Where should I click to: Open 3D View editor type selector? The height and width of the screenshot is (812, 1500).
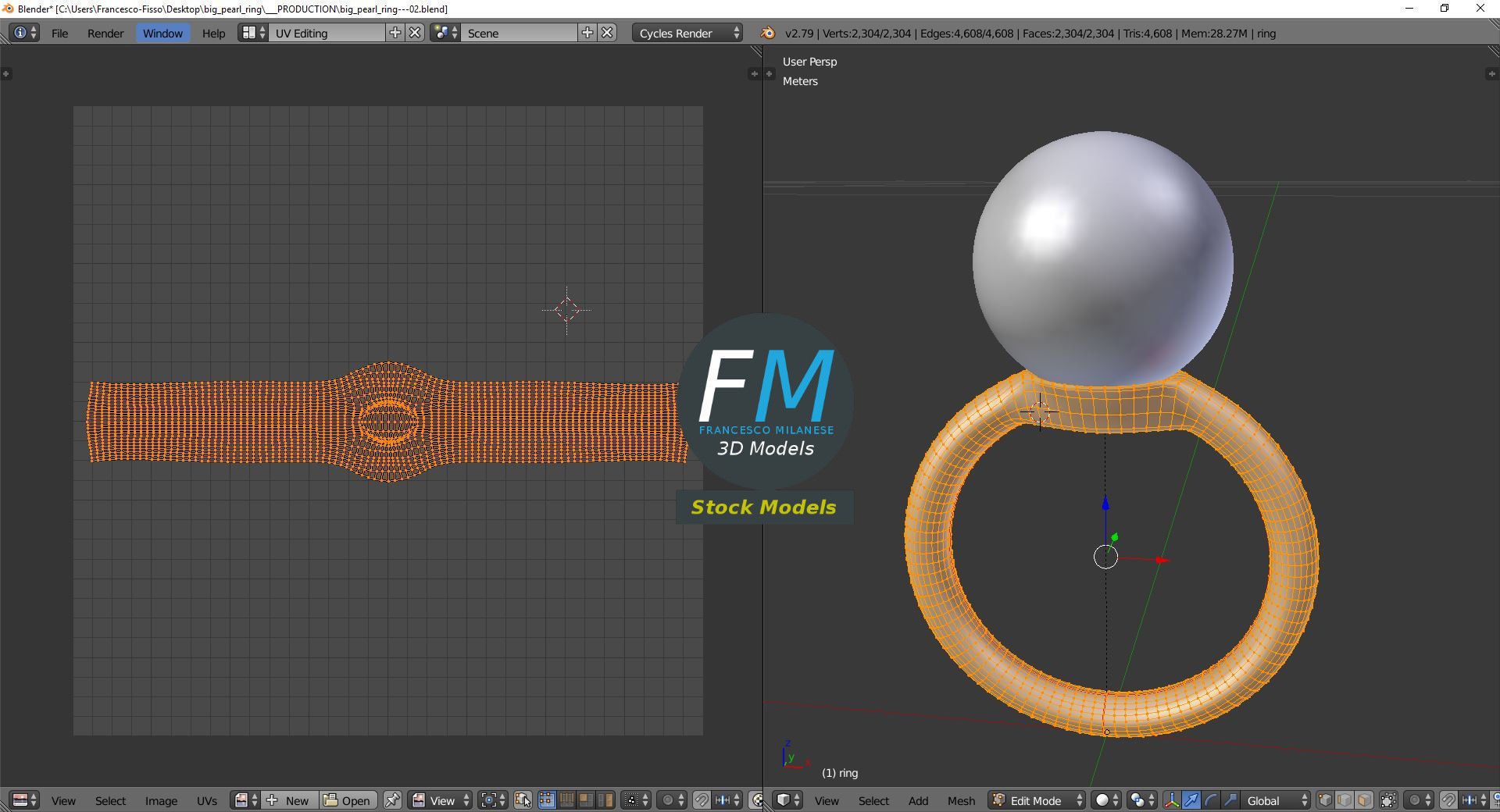[x=788, y=800]
